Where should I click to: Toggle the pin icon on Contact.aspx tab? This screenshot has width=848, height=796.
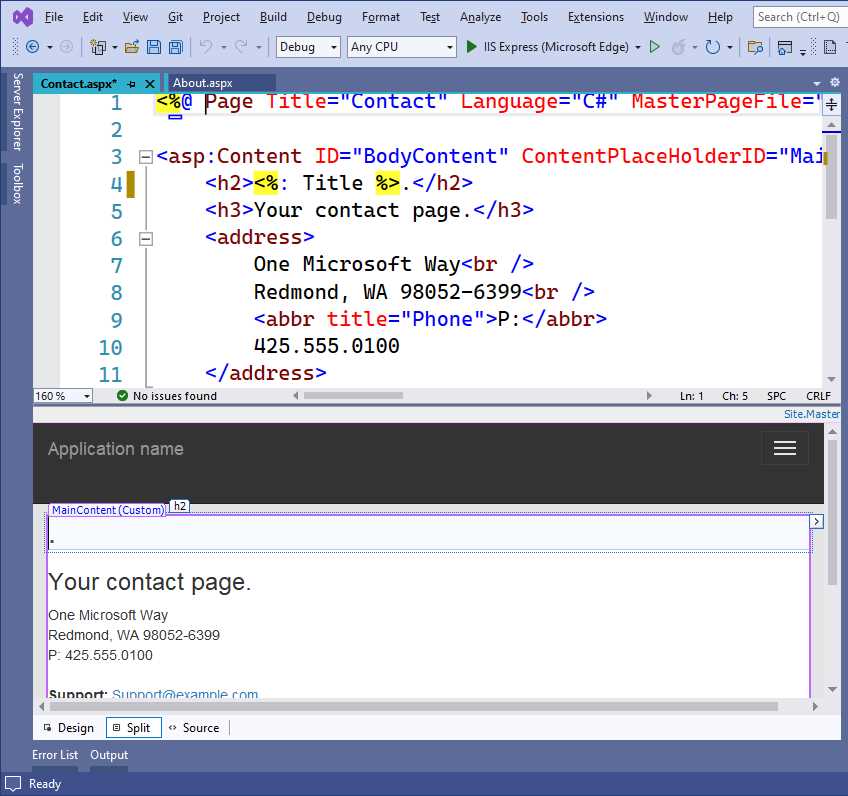click(x=131, y=83)
